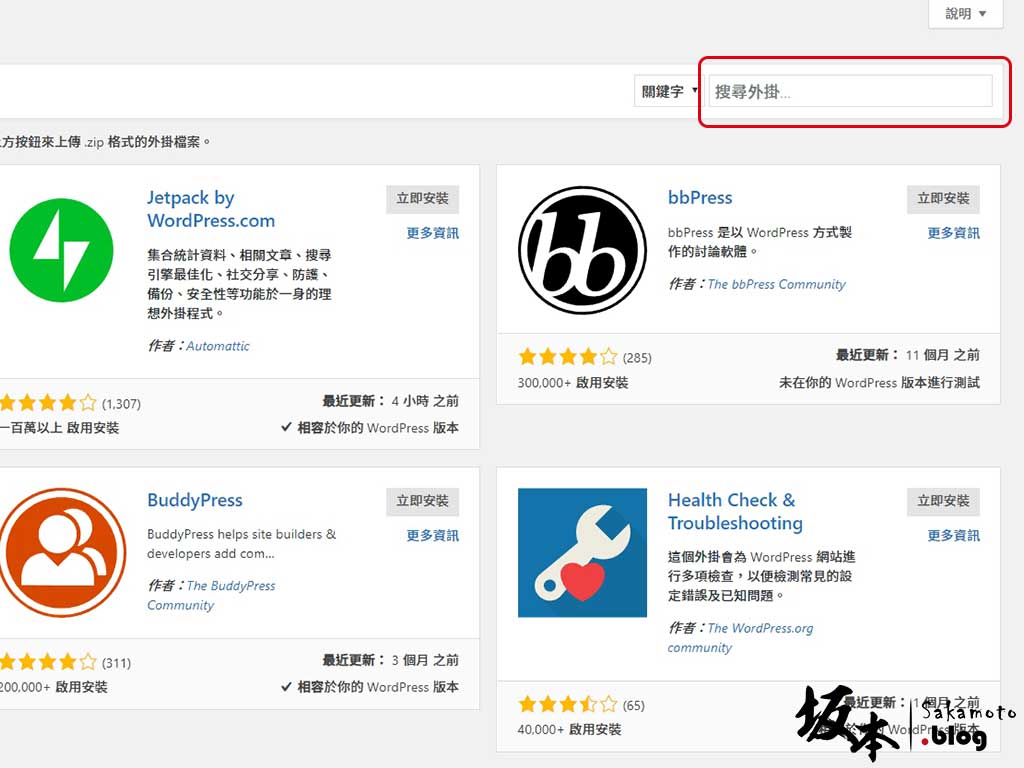Open the bbPress title link
The width and height of the screenshot is (1024, 768).
(700, 198)
